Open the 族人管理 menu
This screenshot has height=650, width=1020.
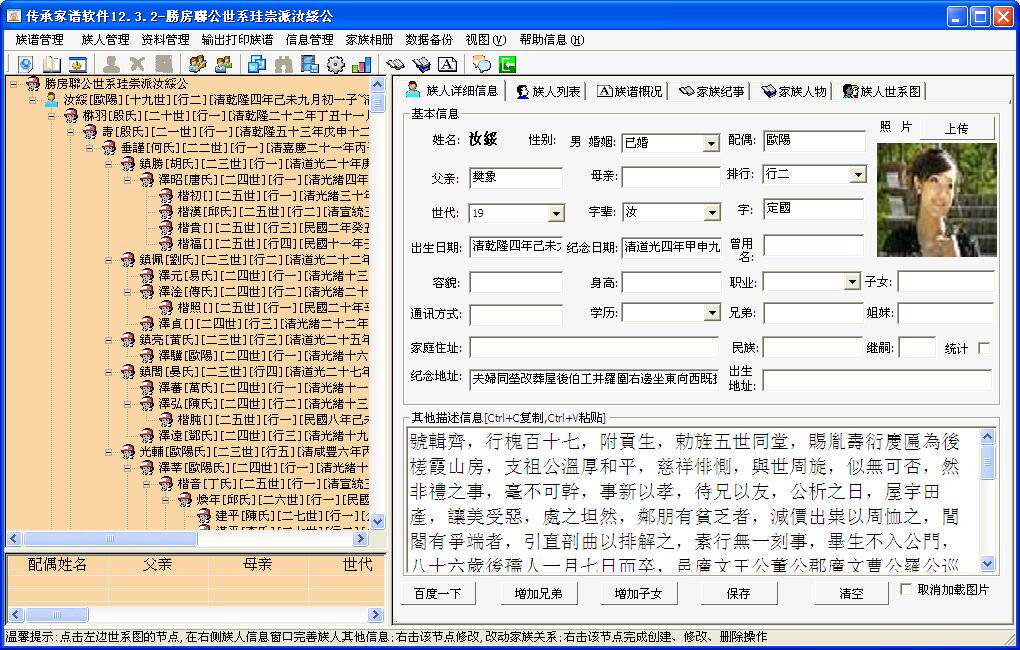click(105, 40)
